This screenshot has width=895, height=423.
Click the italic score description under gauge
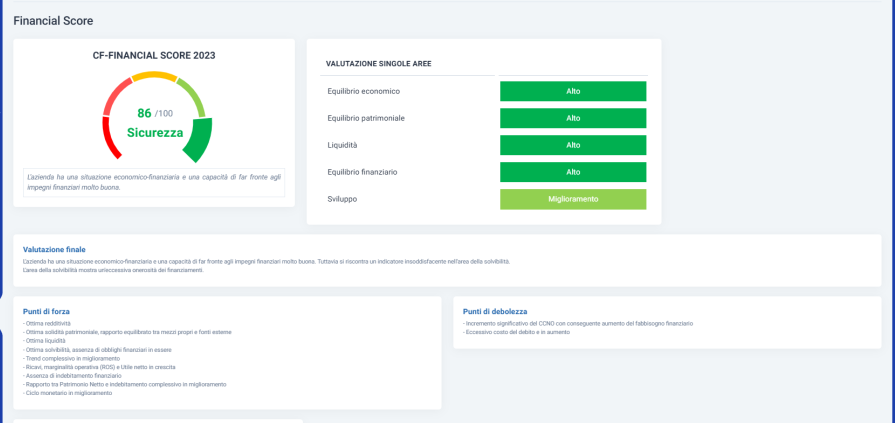coord(154,182)
